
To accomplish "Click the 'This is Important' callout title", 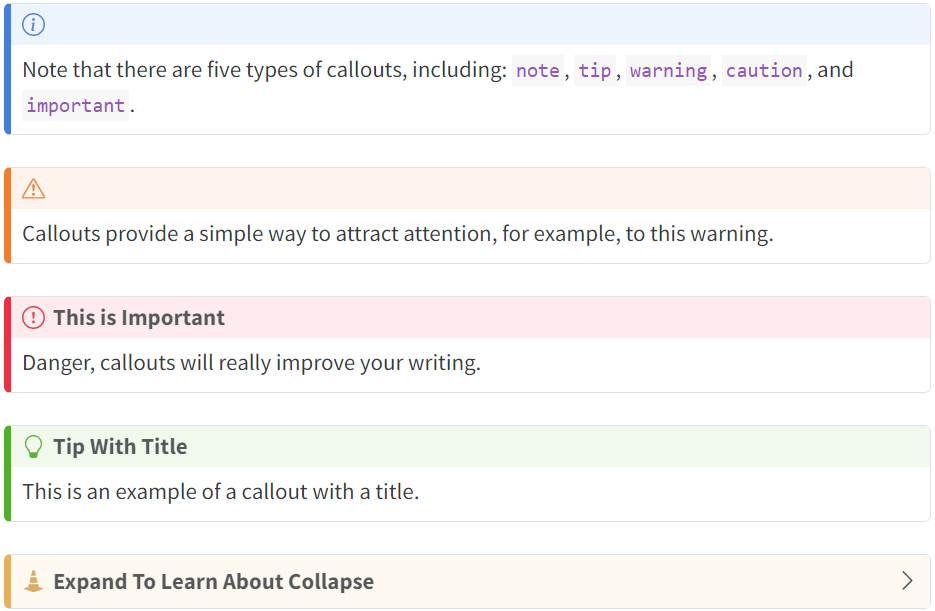I will (139, 318).
